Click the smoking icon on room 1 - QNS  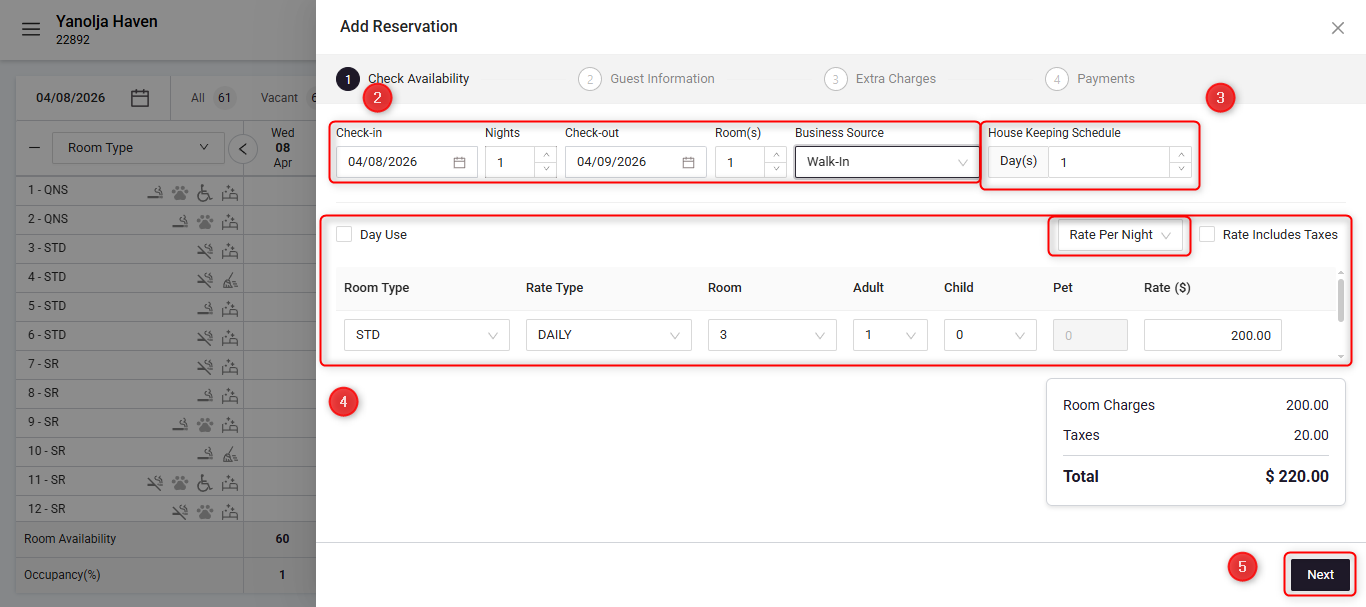pyautogui.click(x=155, y=192)
